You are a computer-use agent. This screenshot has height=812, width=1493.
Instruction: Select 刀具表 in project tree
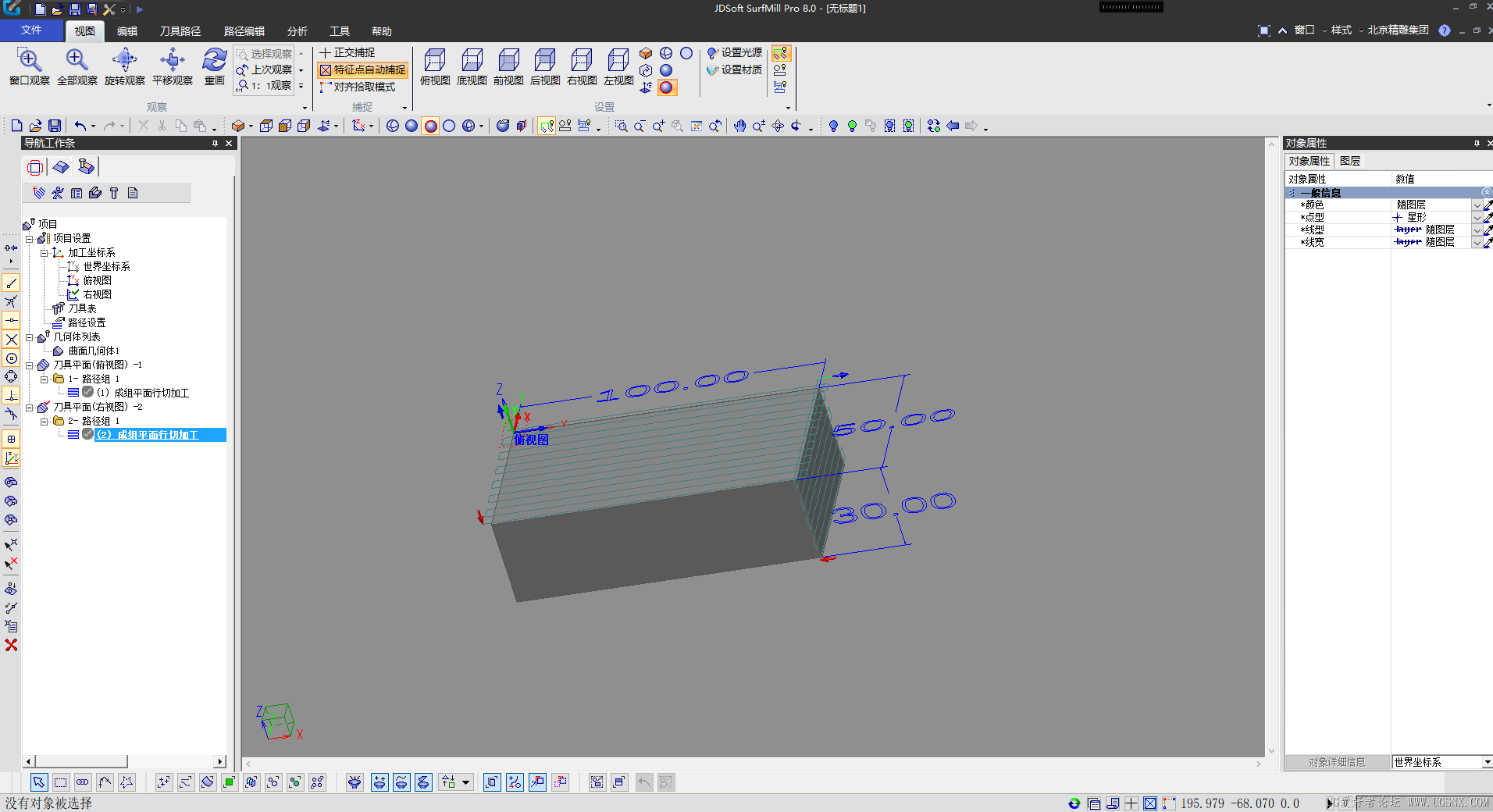82,308
